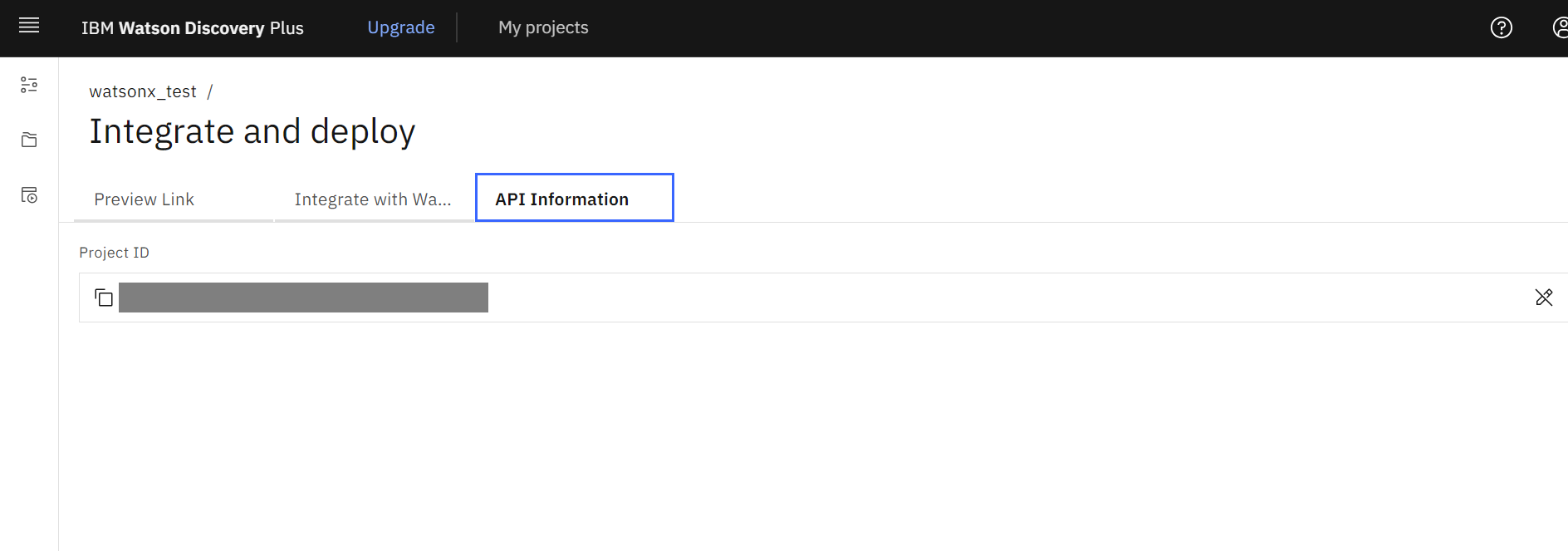Open the Integrate and deploy sidebar icon
This screenshot has width=1568, height=551.
(29, 195)
